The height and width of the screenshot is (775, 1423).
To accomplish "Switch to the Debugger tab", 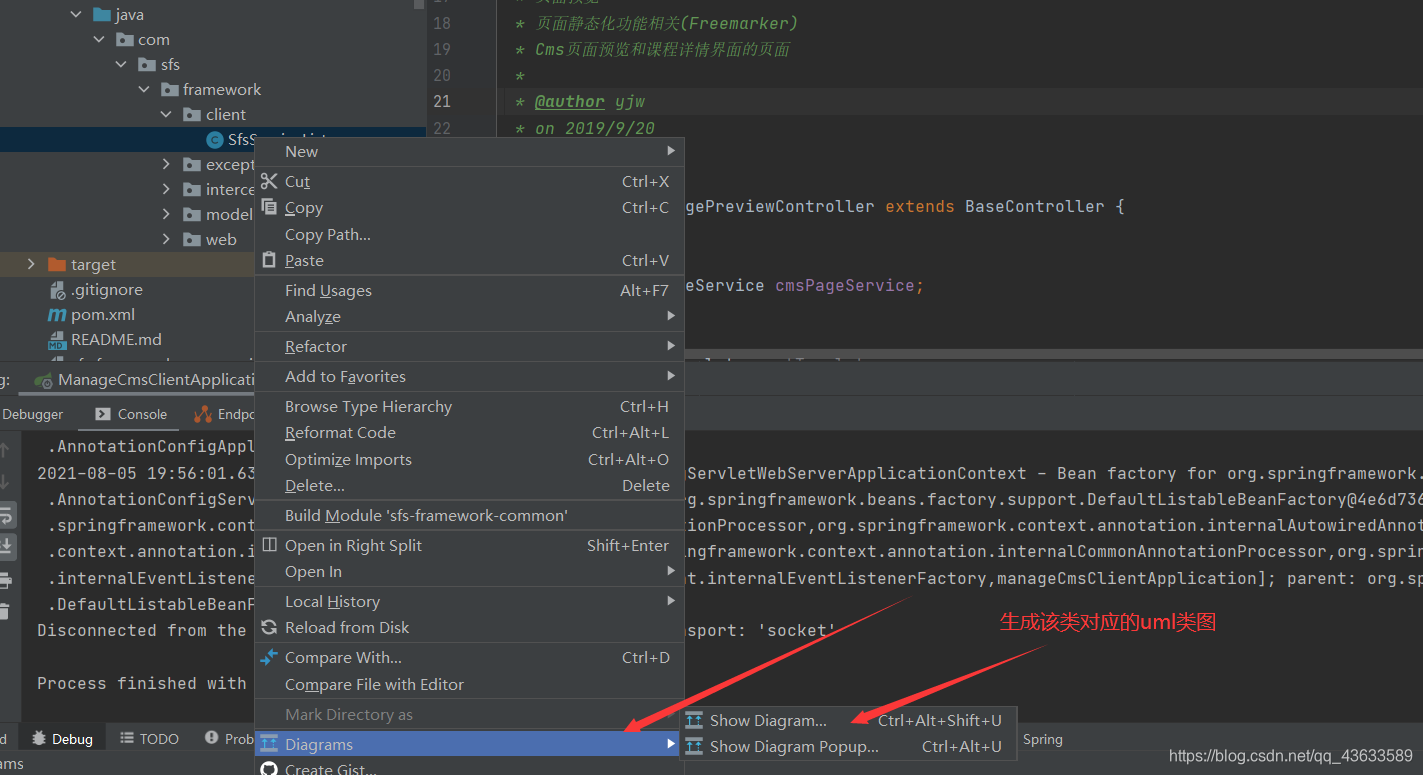I will point(33,414).
